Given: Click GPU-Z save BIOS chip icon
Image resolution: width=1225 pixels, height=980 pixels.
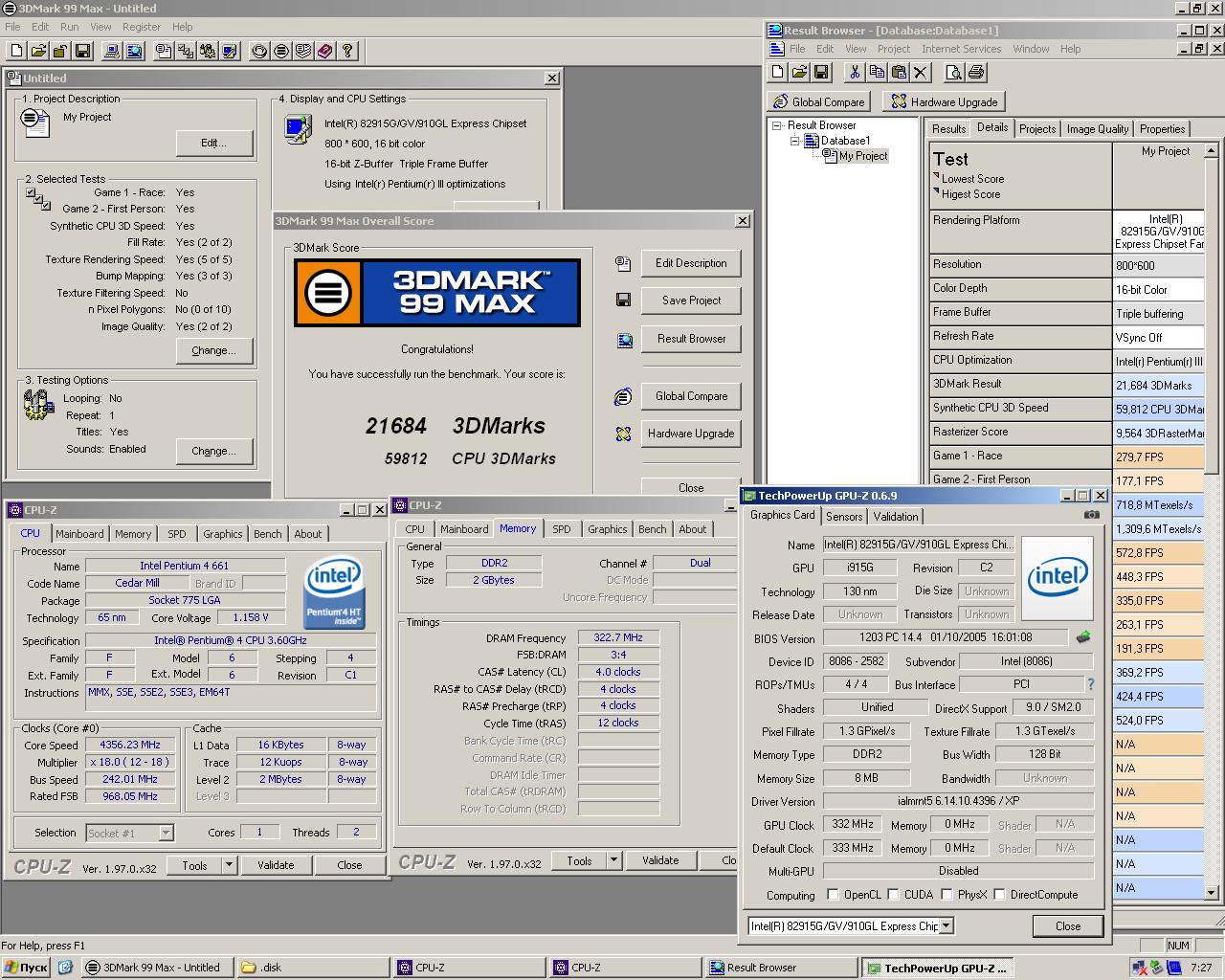Looking at the screenshot, I should 1083,636.
